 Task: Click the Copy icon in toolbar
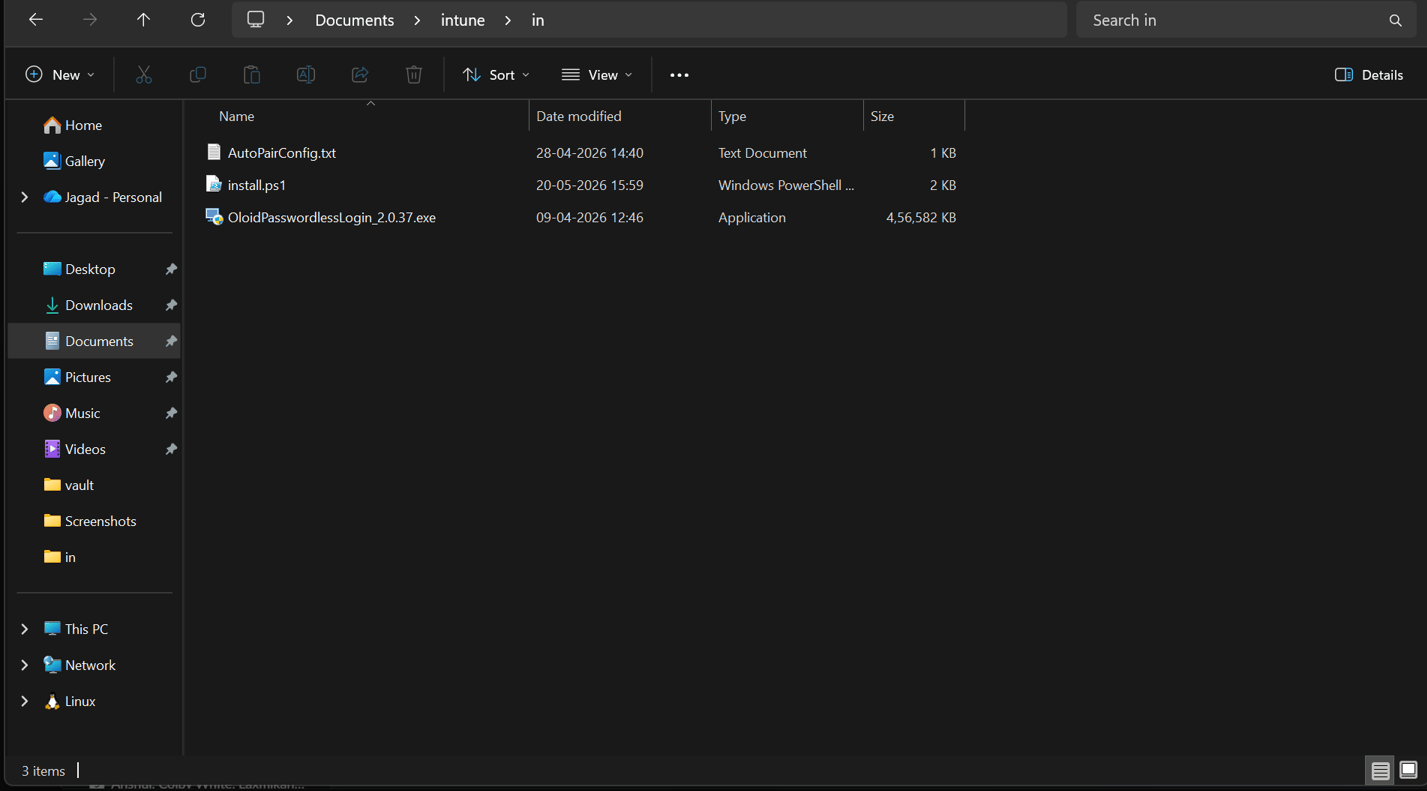[x=198, y=75]
